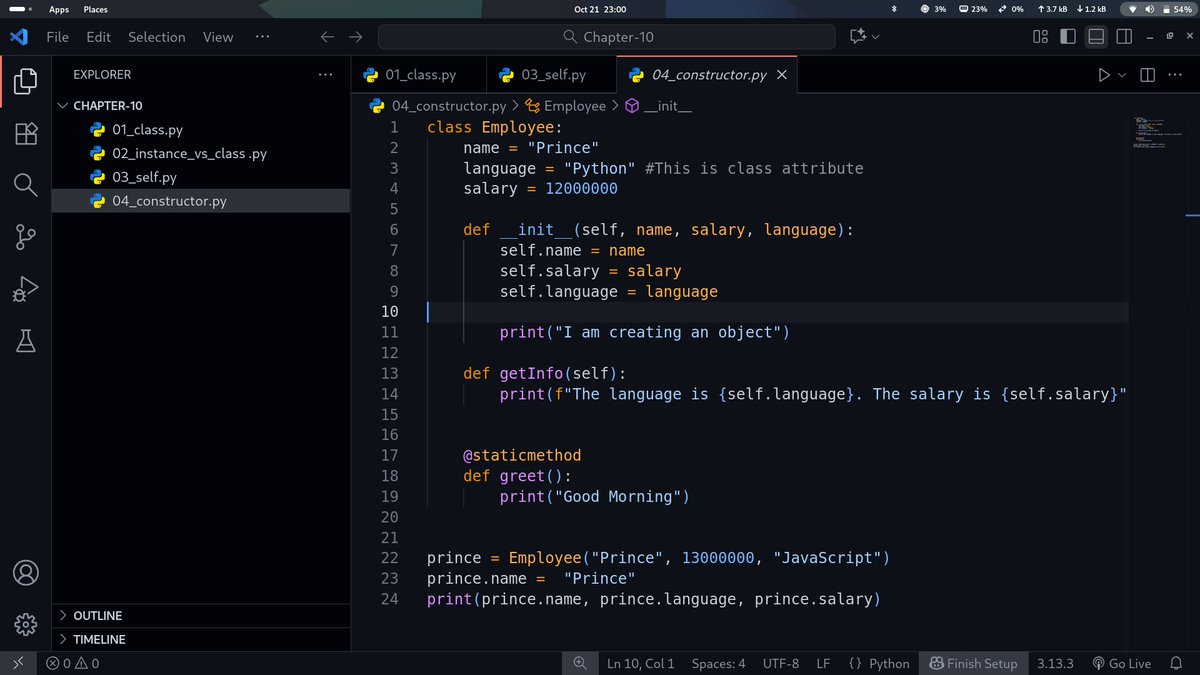The image size is (1200, 675).
Task: Open the View menu
Action: tap(218, 37)
